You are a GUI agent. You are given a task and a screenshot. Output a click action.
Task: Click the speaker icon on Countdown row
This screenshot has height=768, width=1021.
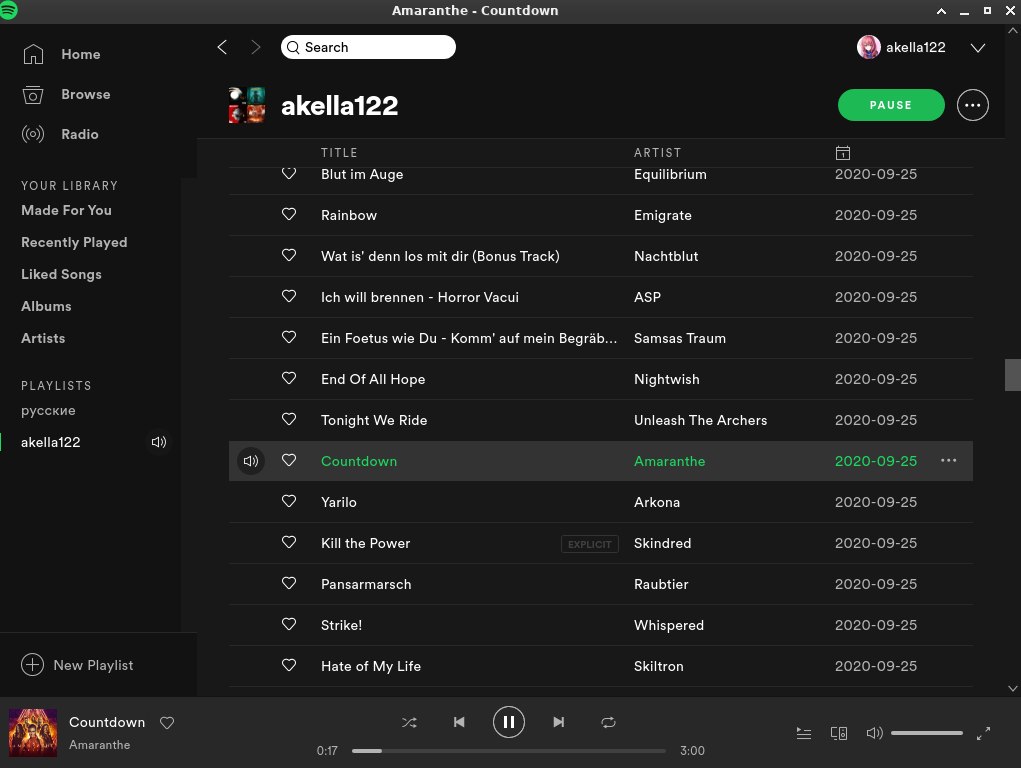pyautogui.click(x=251, y=461)
